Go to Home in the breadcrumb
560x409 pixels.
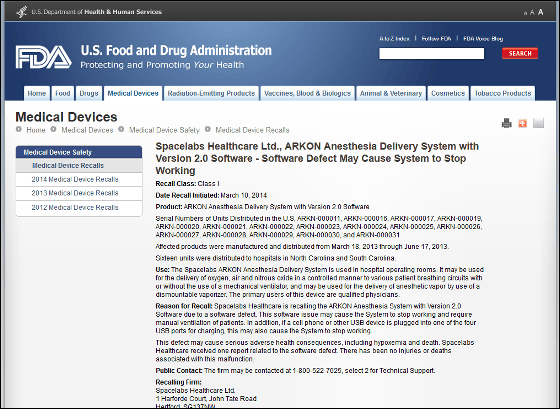[36, 130]
